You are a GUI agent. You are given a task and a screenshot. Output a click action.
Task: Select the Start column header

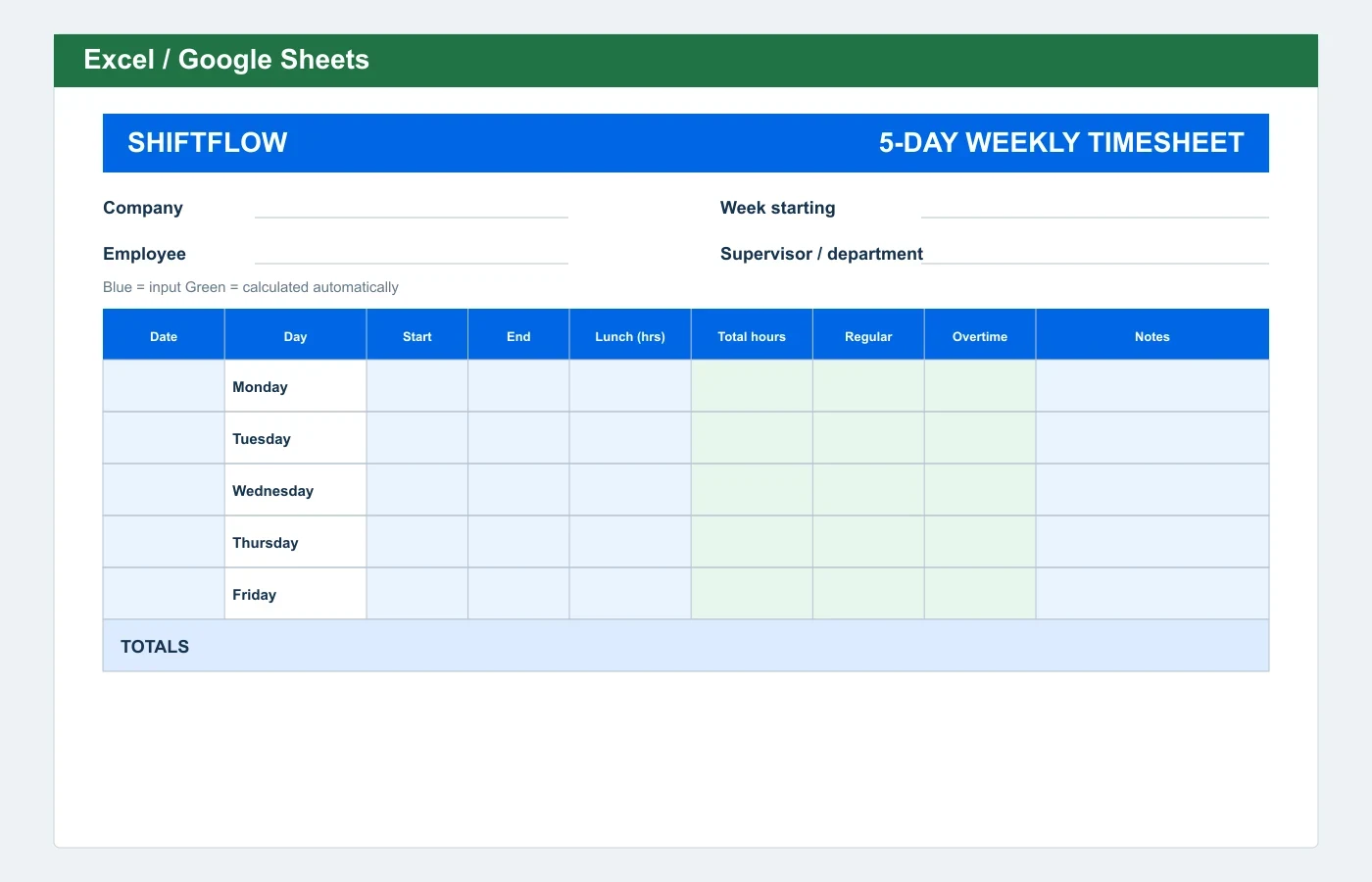click(x=417, y=335)
